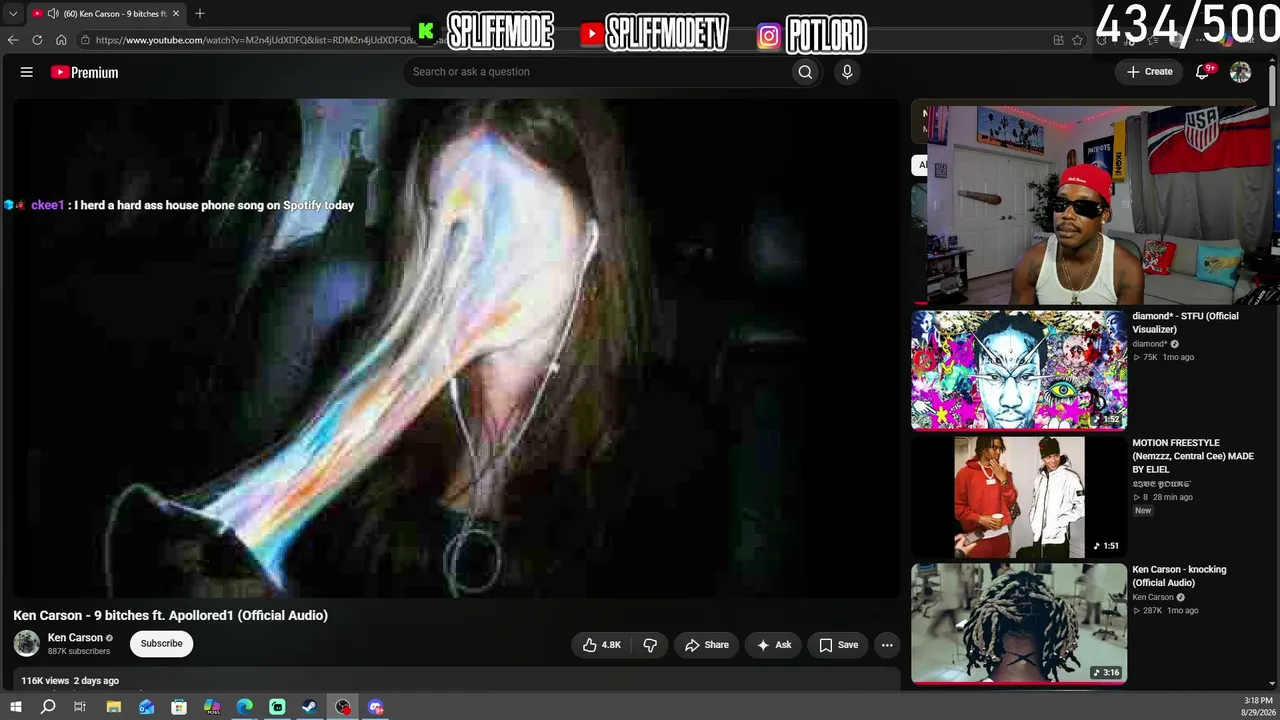Open Ken Carson channel avatar
The width and height of the screenshot is (1280, 720).
pos(27,644)
